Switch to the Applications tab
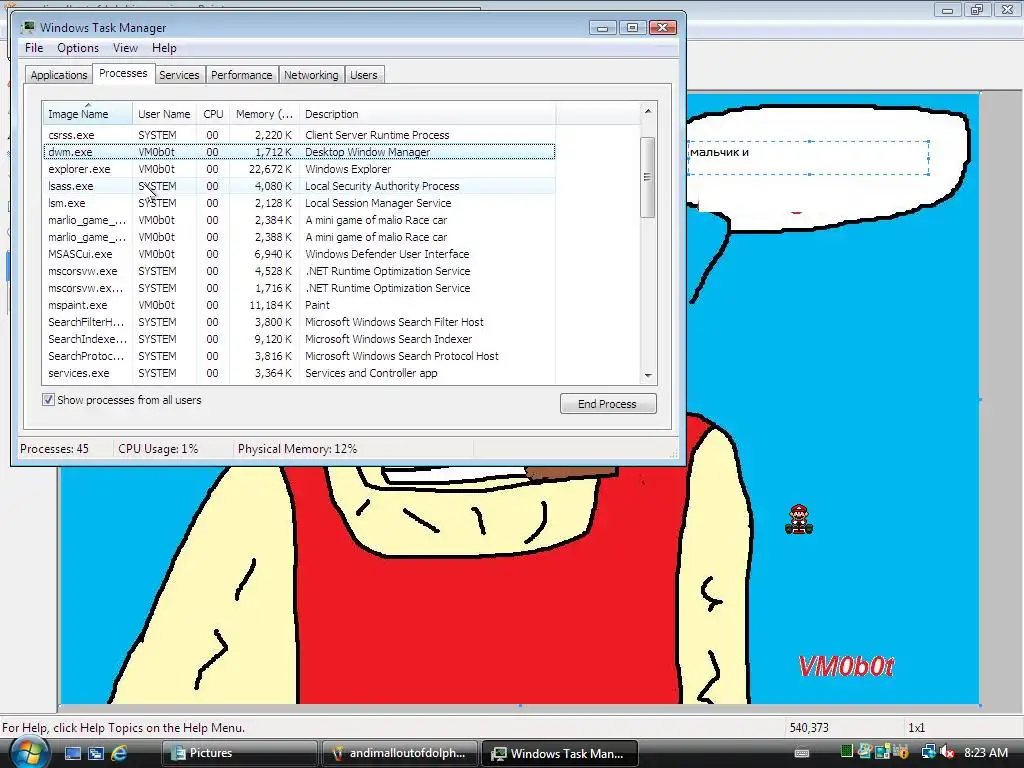 pyautogui.click(x=59, y=75)
